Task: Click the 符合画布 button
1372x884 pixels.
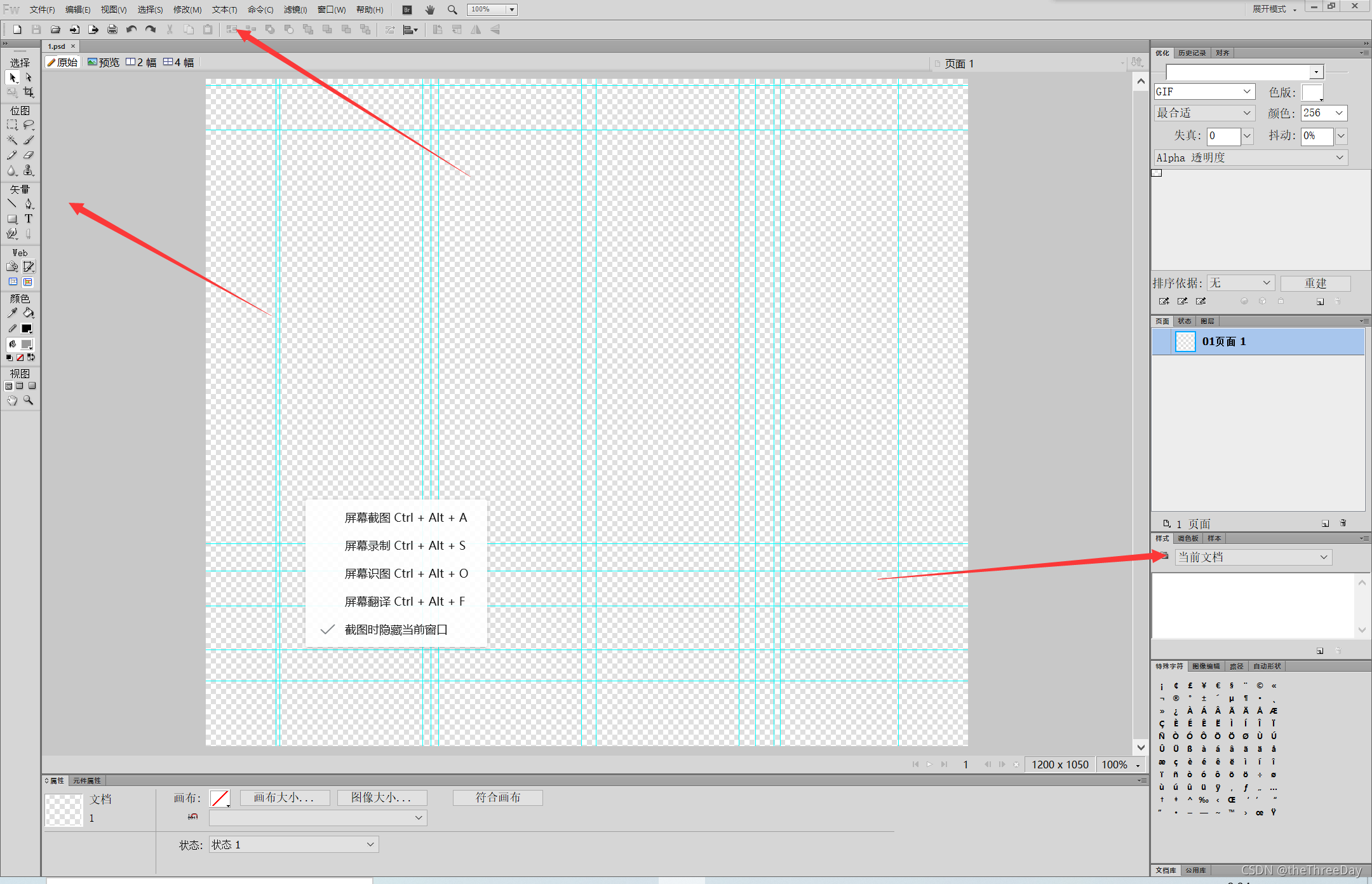Action: [498, 798]
